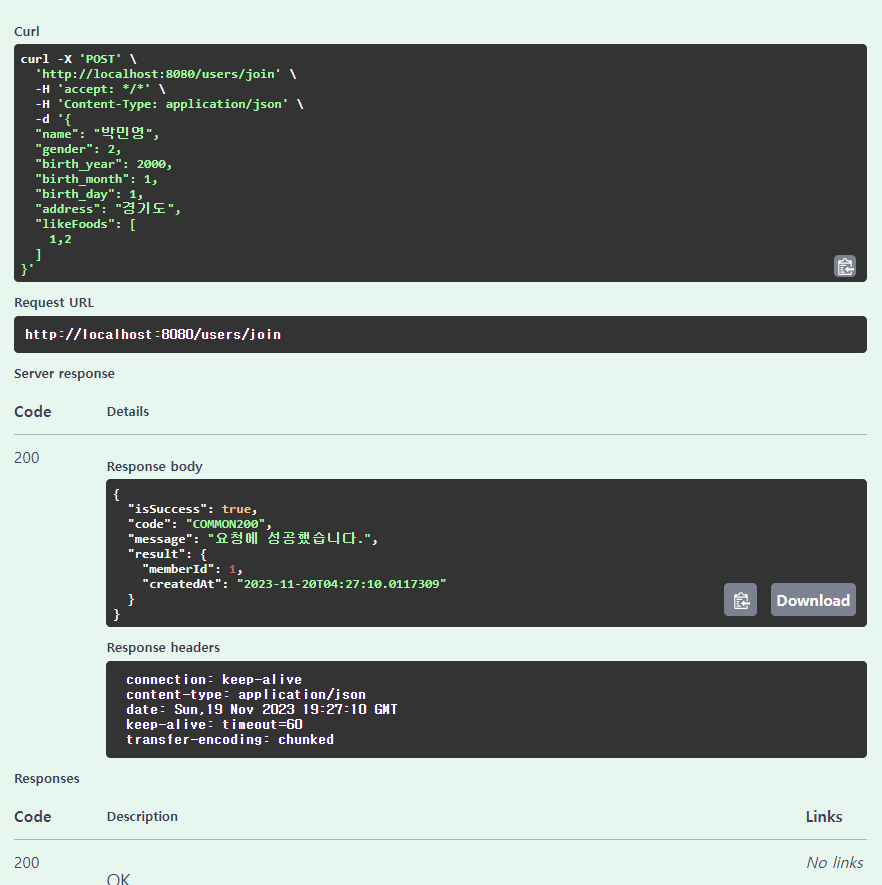Image resolution: width=882 pixels, height=885 pixels.
Task: Click the 'Description' column header
Action: [142, 817]
